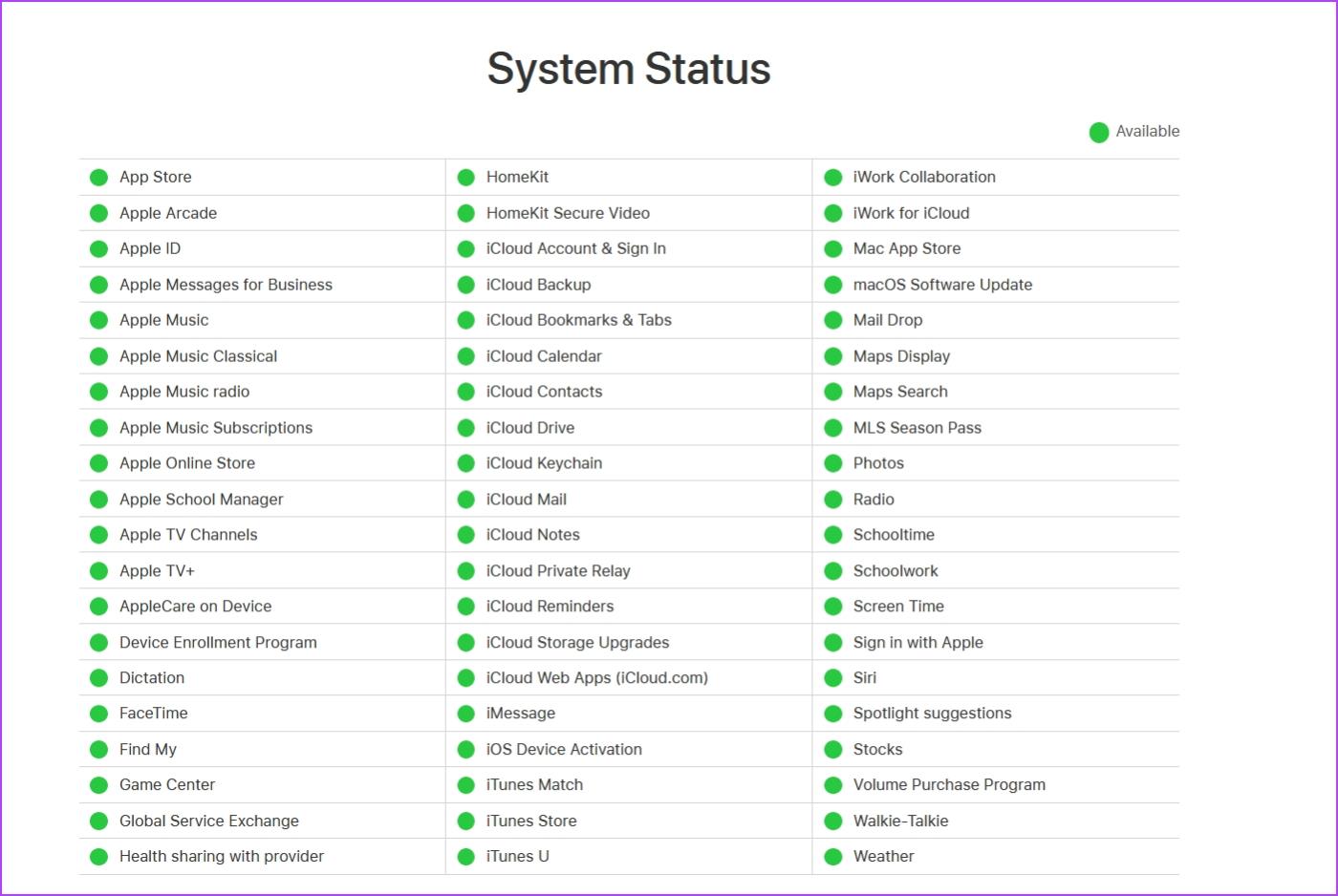Viewport: 1338px width, 896px height.
Task: Click the green status dot beside App Store
Action: coord(98,178)
